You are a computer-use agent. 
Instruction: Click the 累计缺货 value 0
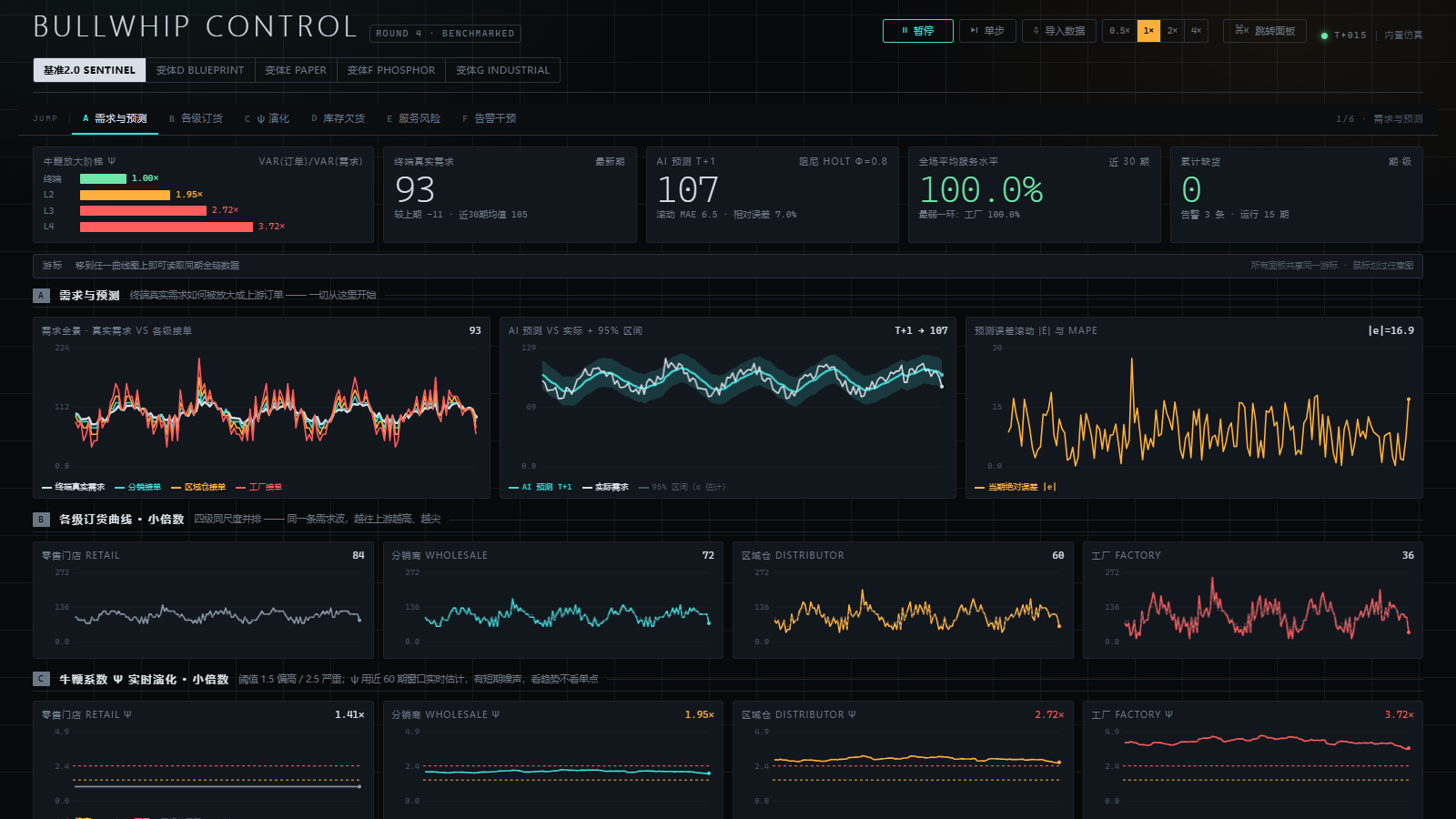[1191, 189]
